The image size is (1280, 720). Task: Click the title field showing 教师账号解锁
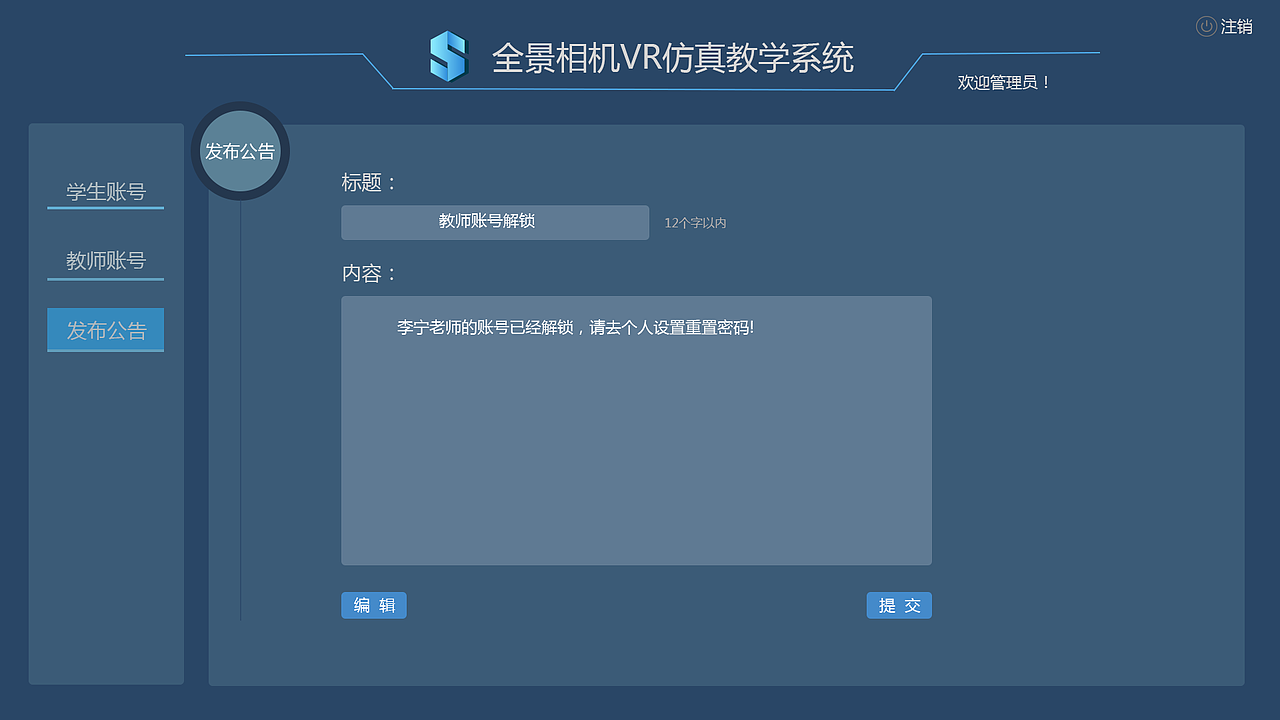click(x=495, y=222)
